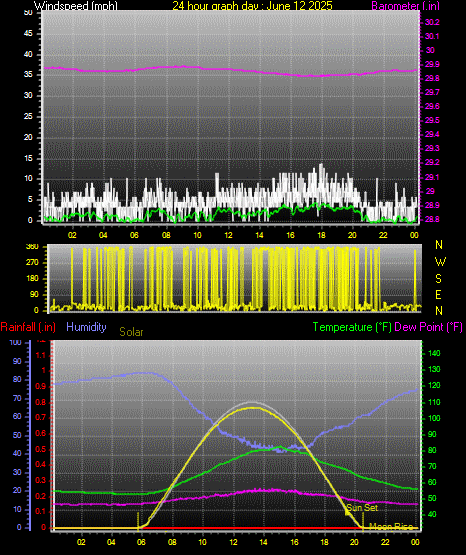Click the 50 value on humidity scale
466x555 pixels.
[17, 435]
